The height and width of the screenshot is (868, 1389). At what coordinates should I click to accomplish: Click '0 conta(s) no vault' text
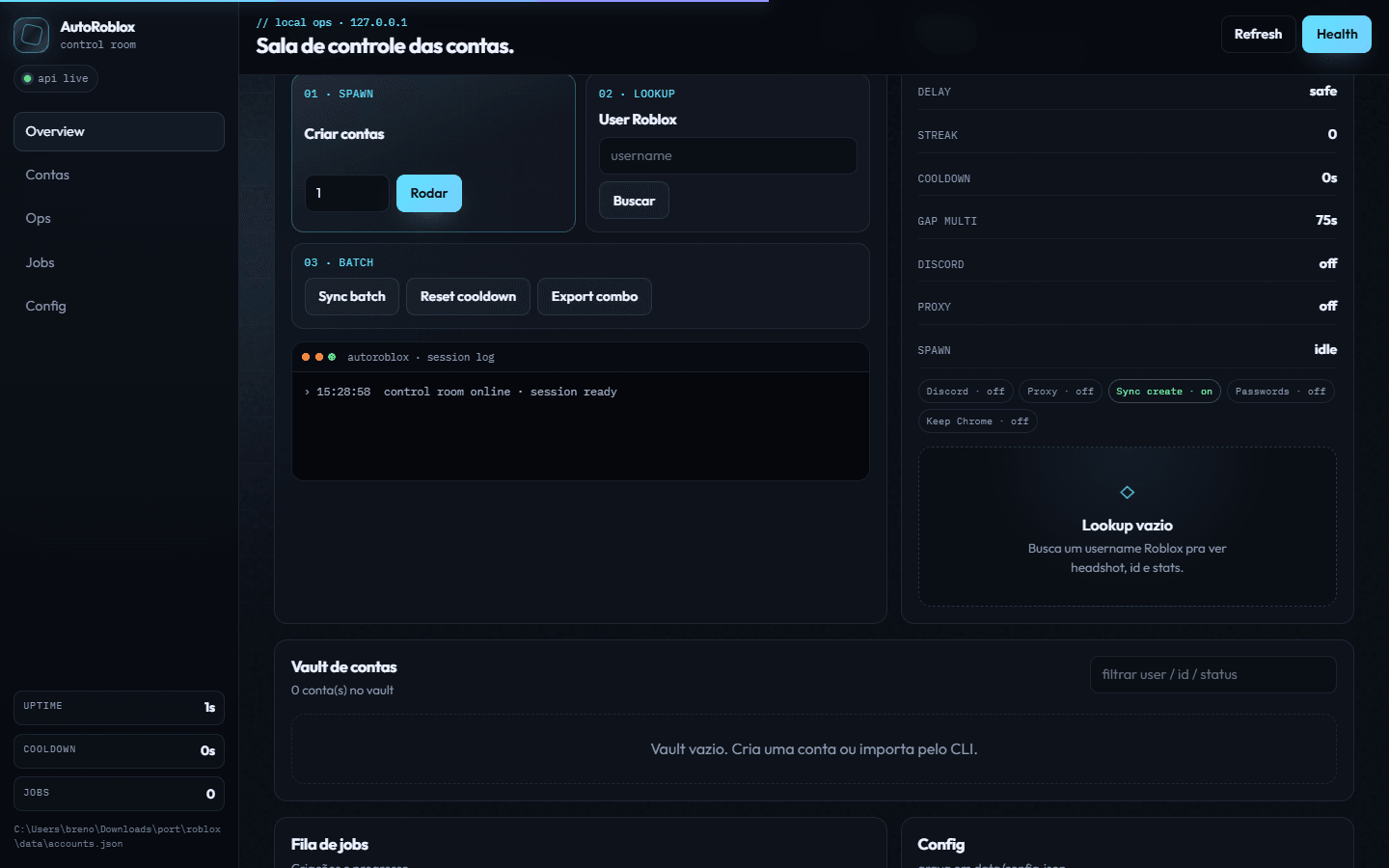point(342,691)
